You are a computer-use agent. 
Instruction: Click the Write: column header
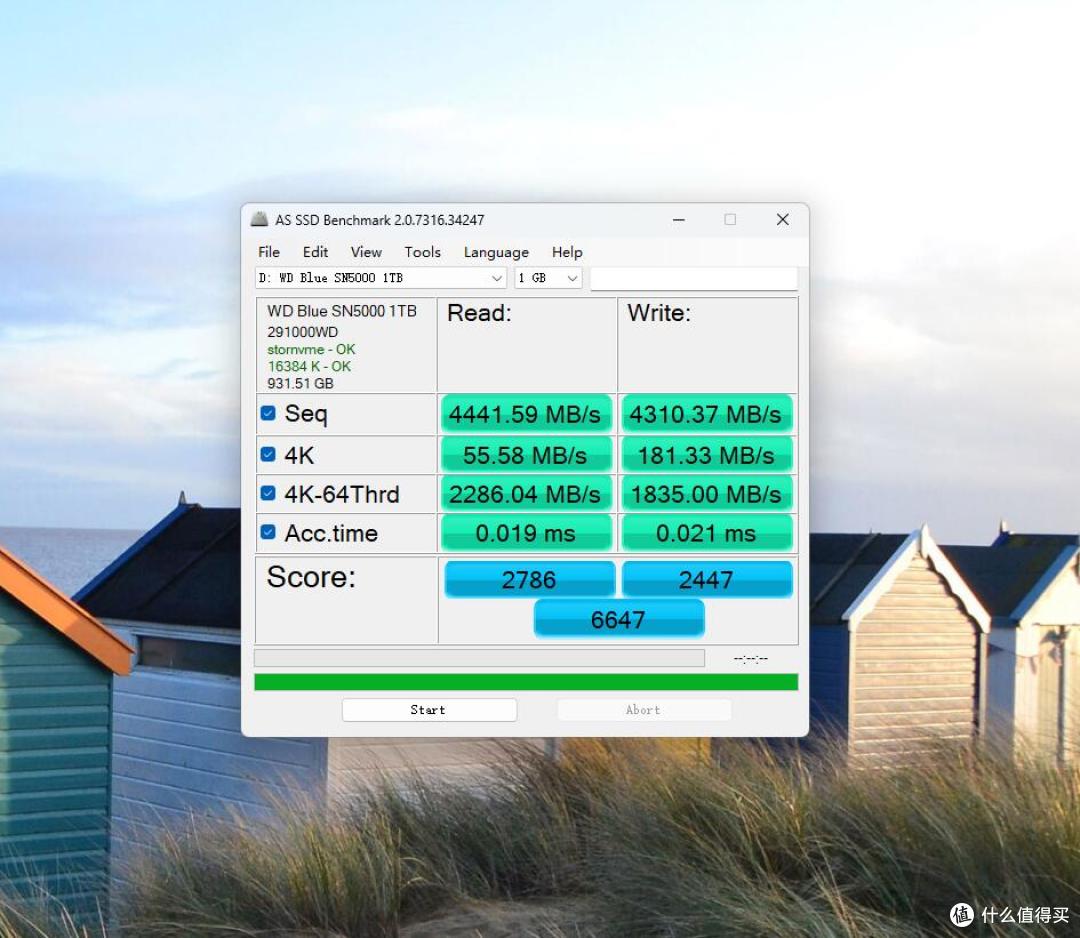[659, 313]
